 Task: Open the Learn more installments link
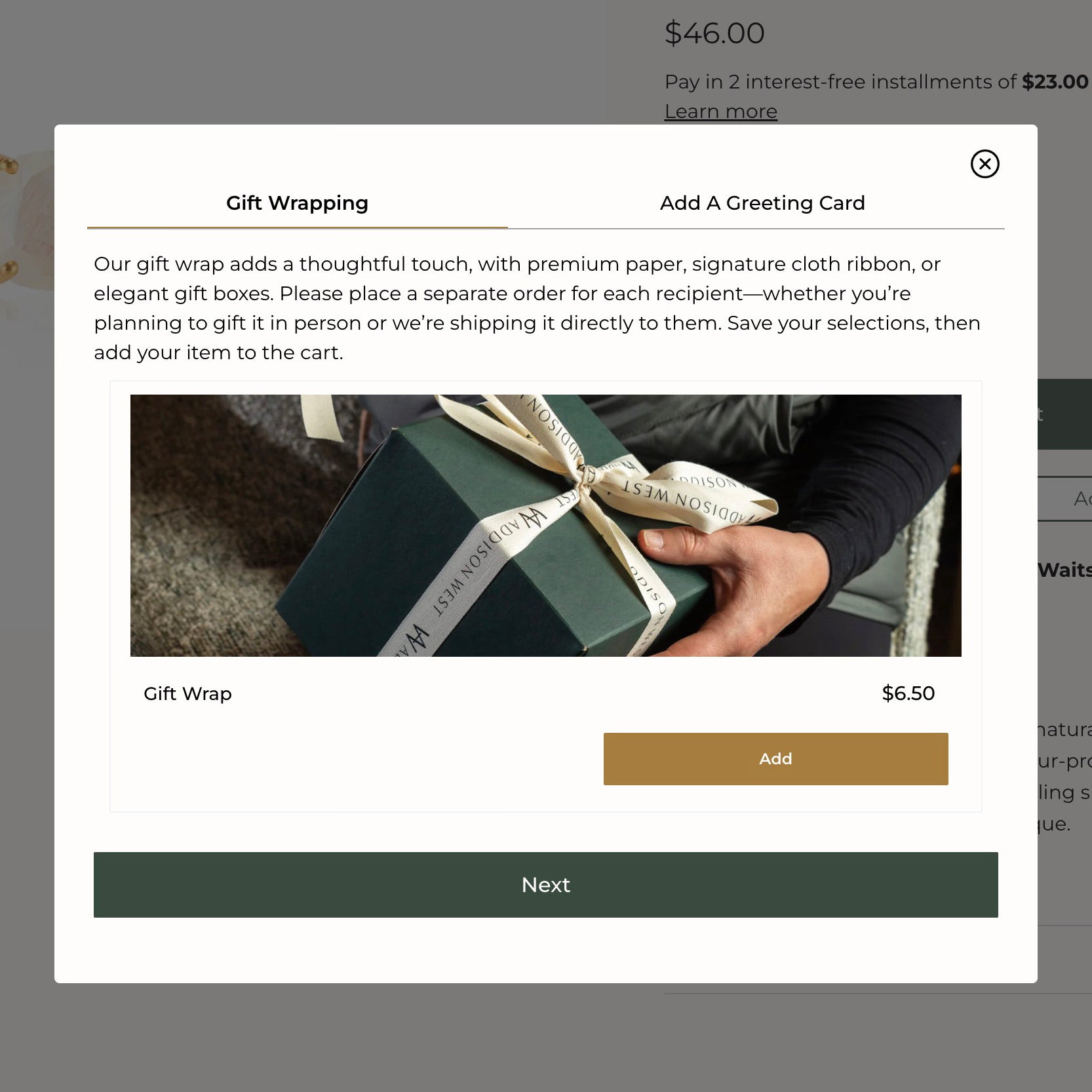[x=720, y=111]
